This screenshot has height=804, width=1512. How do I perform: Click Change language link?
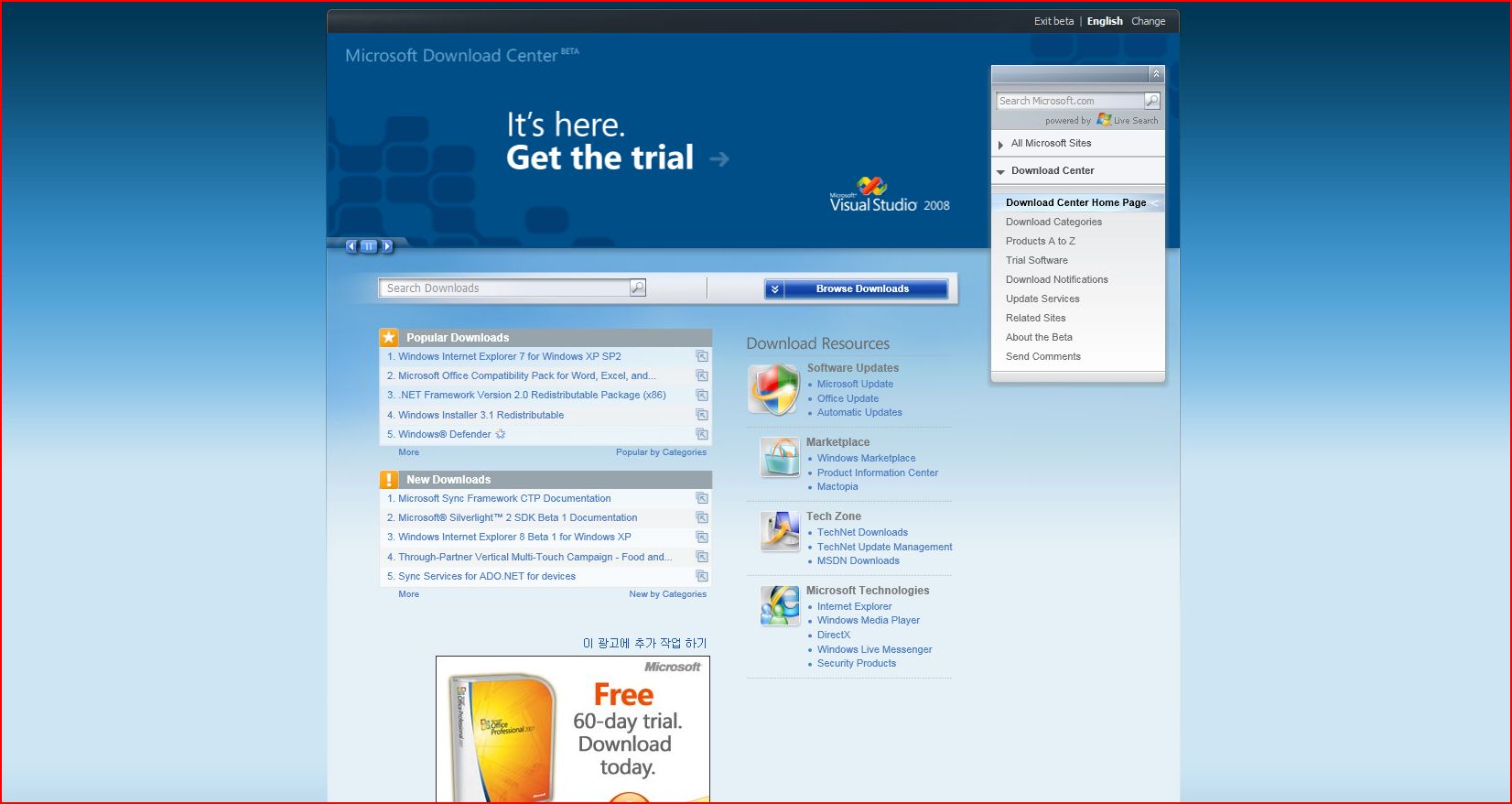[1148, 21]
